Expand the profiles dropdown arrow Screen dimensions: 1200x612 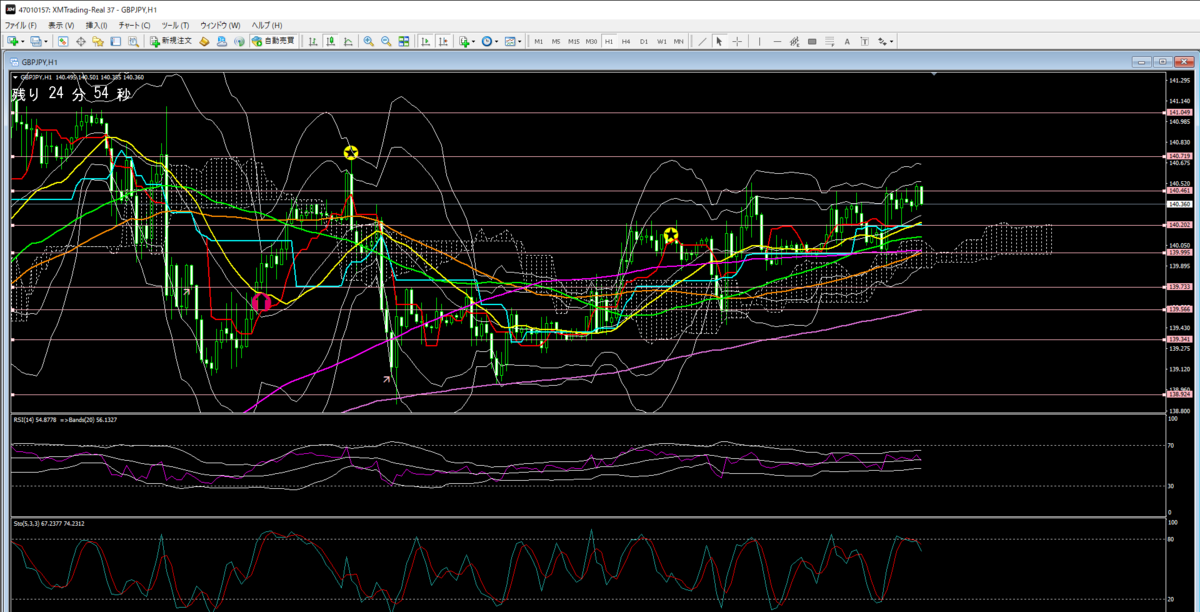click(x=46, y=41)
